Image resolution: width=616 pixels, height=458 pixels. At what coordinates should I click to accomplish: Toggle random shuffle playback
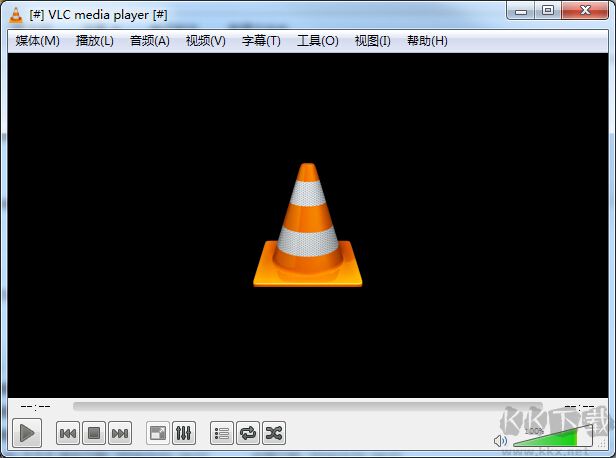(274, 433)
